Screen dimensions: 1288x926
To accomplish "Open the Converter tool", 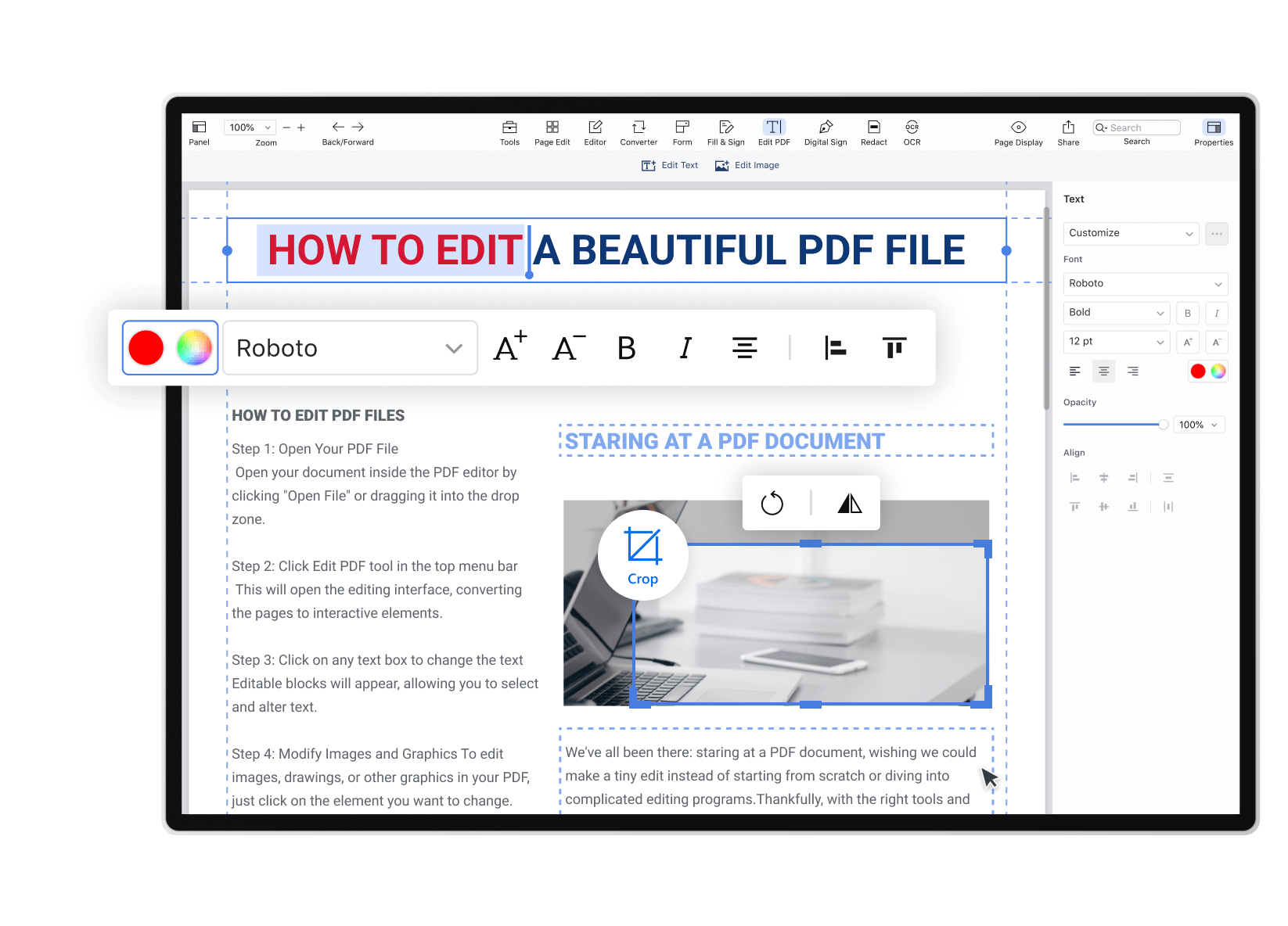I will click(639, 127).
